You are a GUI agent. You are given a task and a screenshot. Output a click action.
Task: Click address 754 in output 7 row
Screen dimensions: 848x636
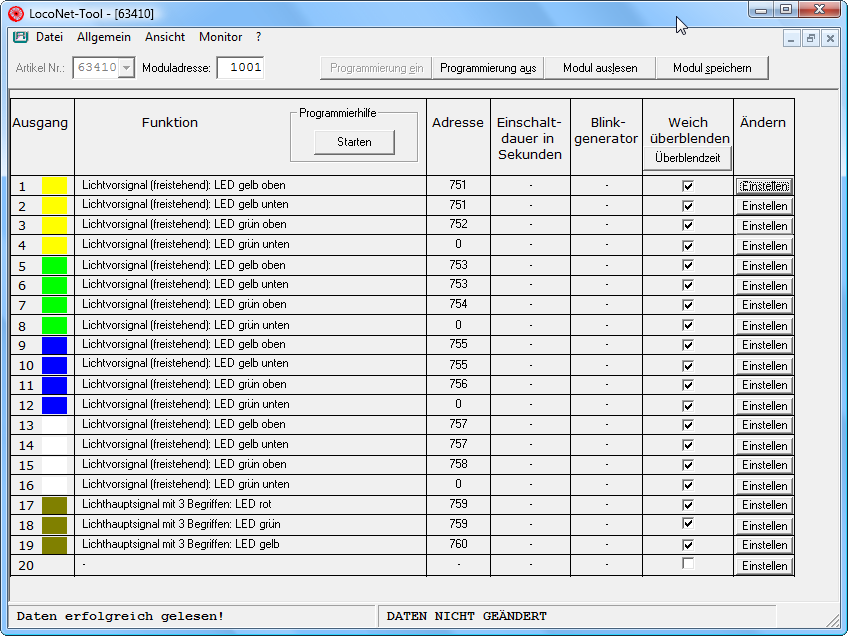[x=458, y=304]
